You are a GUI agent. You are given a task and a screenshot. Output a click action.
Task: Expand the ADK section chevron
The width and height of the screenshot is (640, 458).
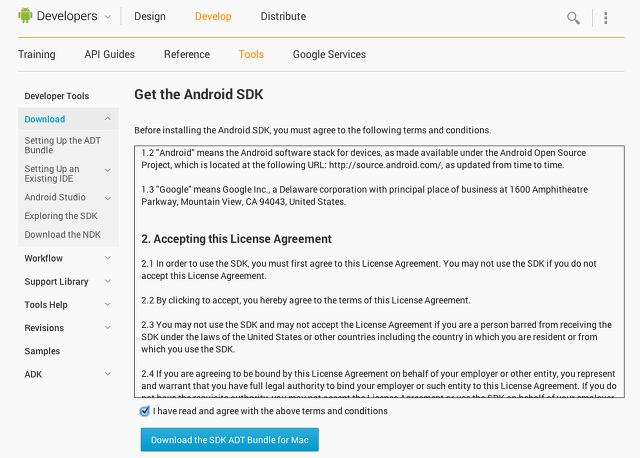pyautogui.click(x=108, y=374)
